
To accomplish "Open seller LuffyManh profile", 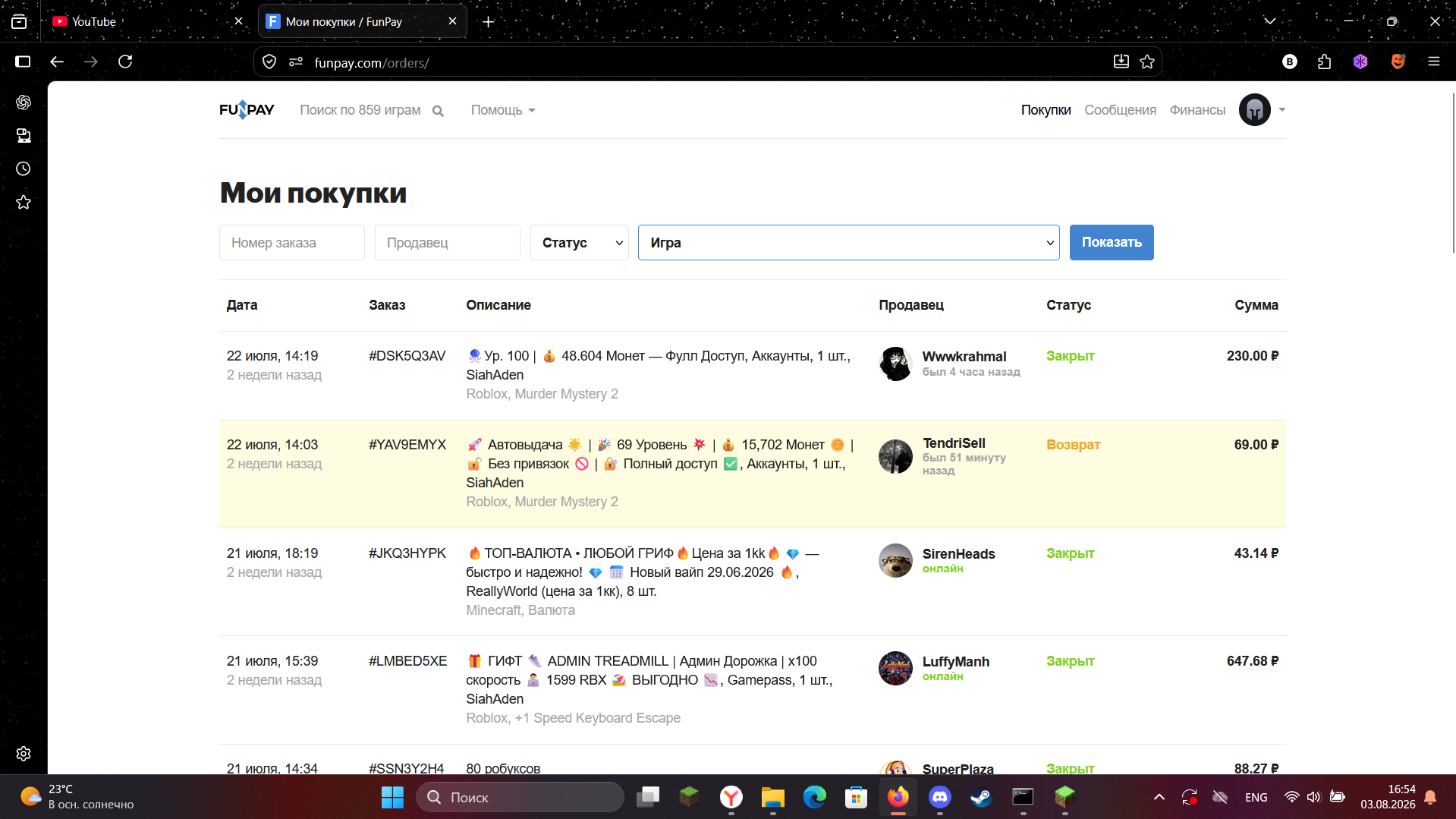I will click(x=956, y=662).
